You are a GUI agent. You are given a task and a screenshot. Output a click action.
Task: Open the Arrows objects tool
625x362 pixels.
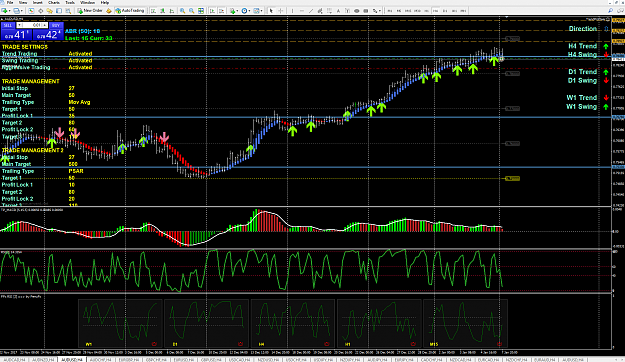[x=375, y=11]
